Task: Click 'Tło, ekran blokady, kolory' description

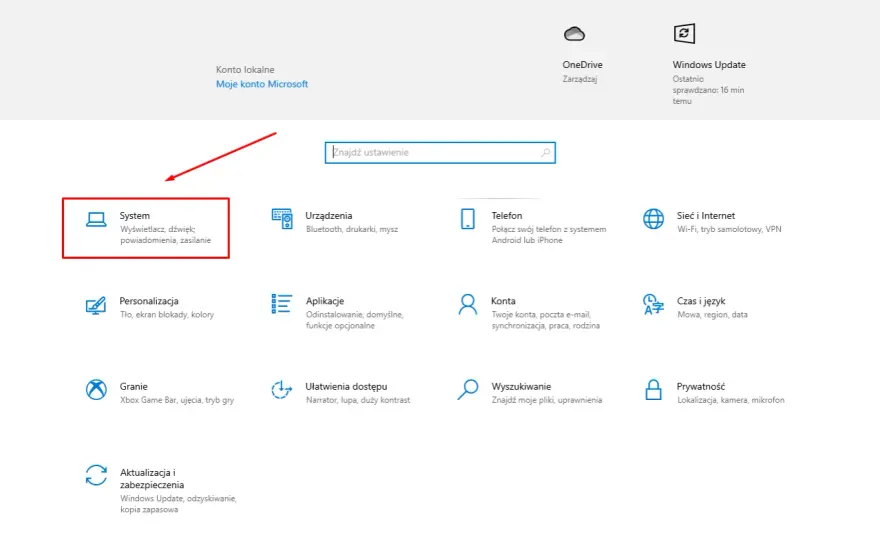Action: click(167, 314)
